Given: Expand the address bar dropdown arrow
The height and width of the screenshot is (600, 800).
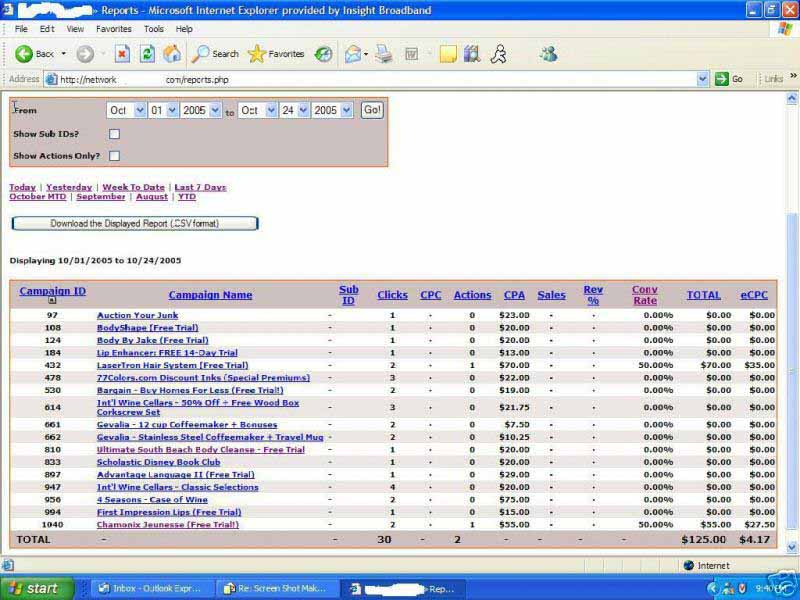Looking at the screenshot, I should point(703,79).
